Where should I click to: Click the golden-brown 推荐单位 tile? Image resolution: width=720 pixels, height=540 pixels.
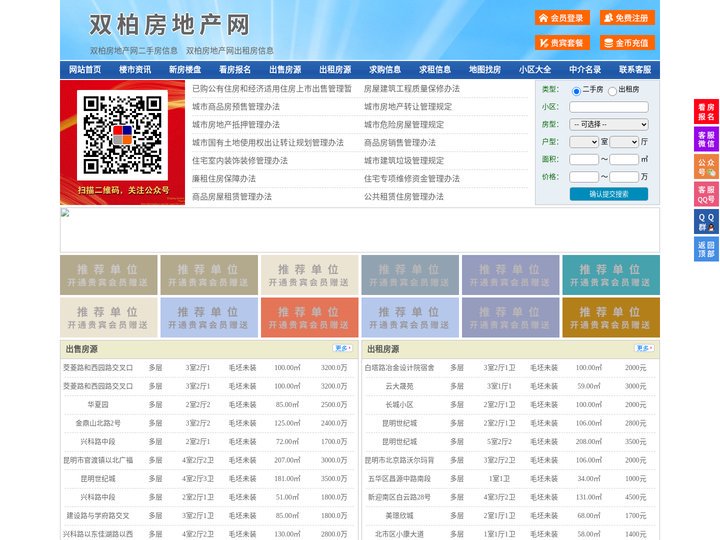[x=611, y=317]
